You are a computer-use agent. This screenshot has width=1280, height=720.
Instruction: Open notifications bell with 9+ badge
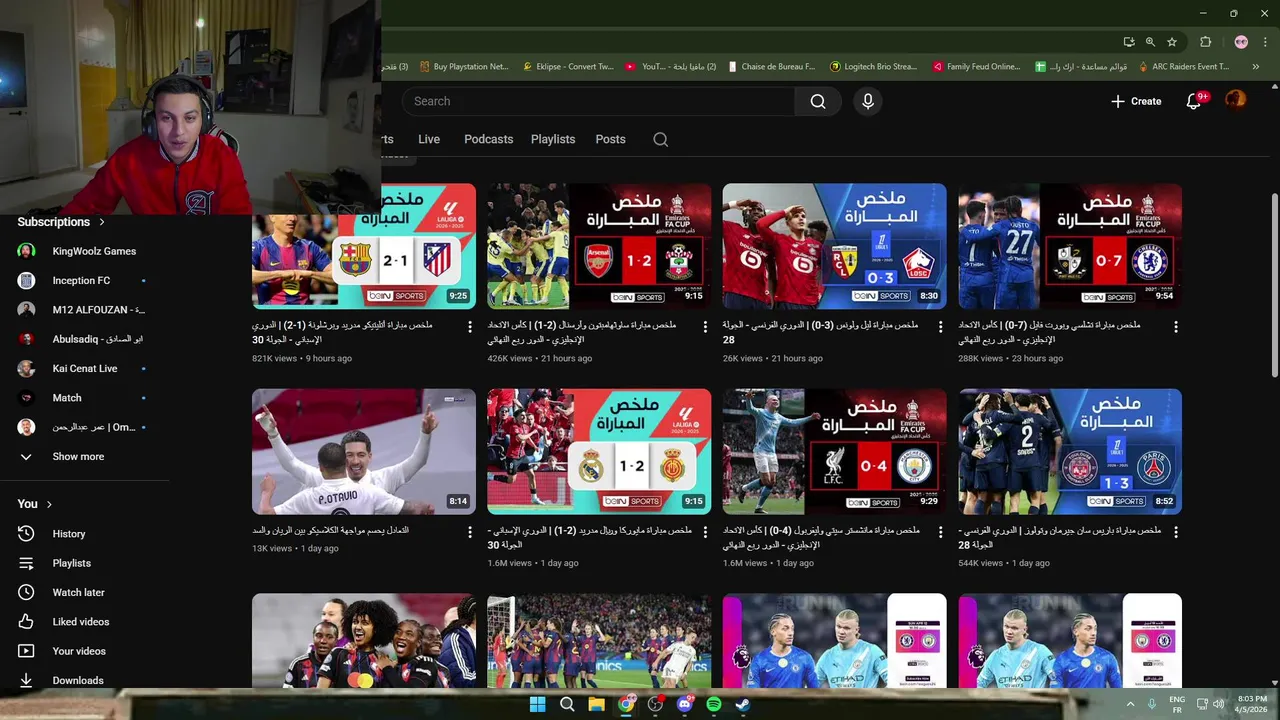click(x=1194, y=101)
